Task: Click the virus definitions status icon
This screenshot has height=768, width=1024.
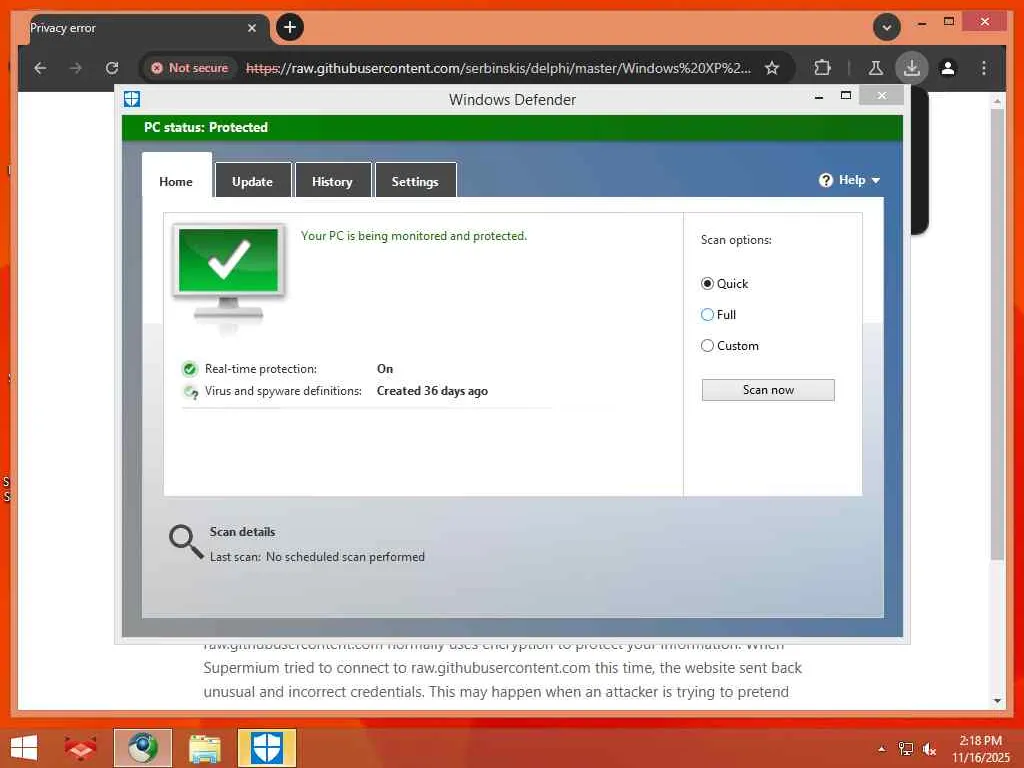Action: [x=190, y=392]
